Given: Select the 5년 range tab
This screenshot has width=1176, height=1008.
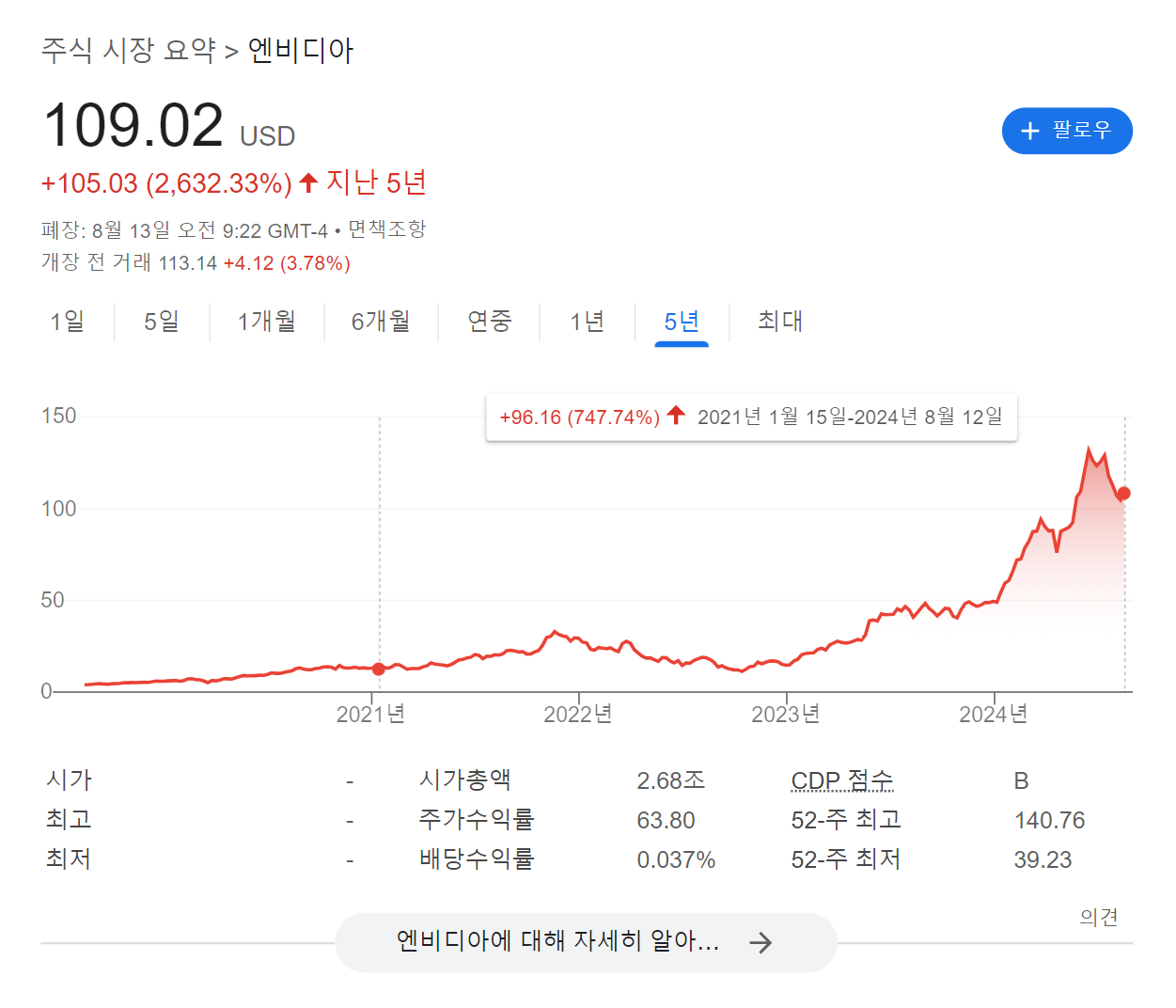Looking at the screenshot, I should (x=682, y=322).
